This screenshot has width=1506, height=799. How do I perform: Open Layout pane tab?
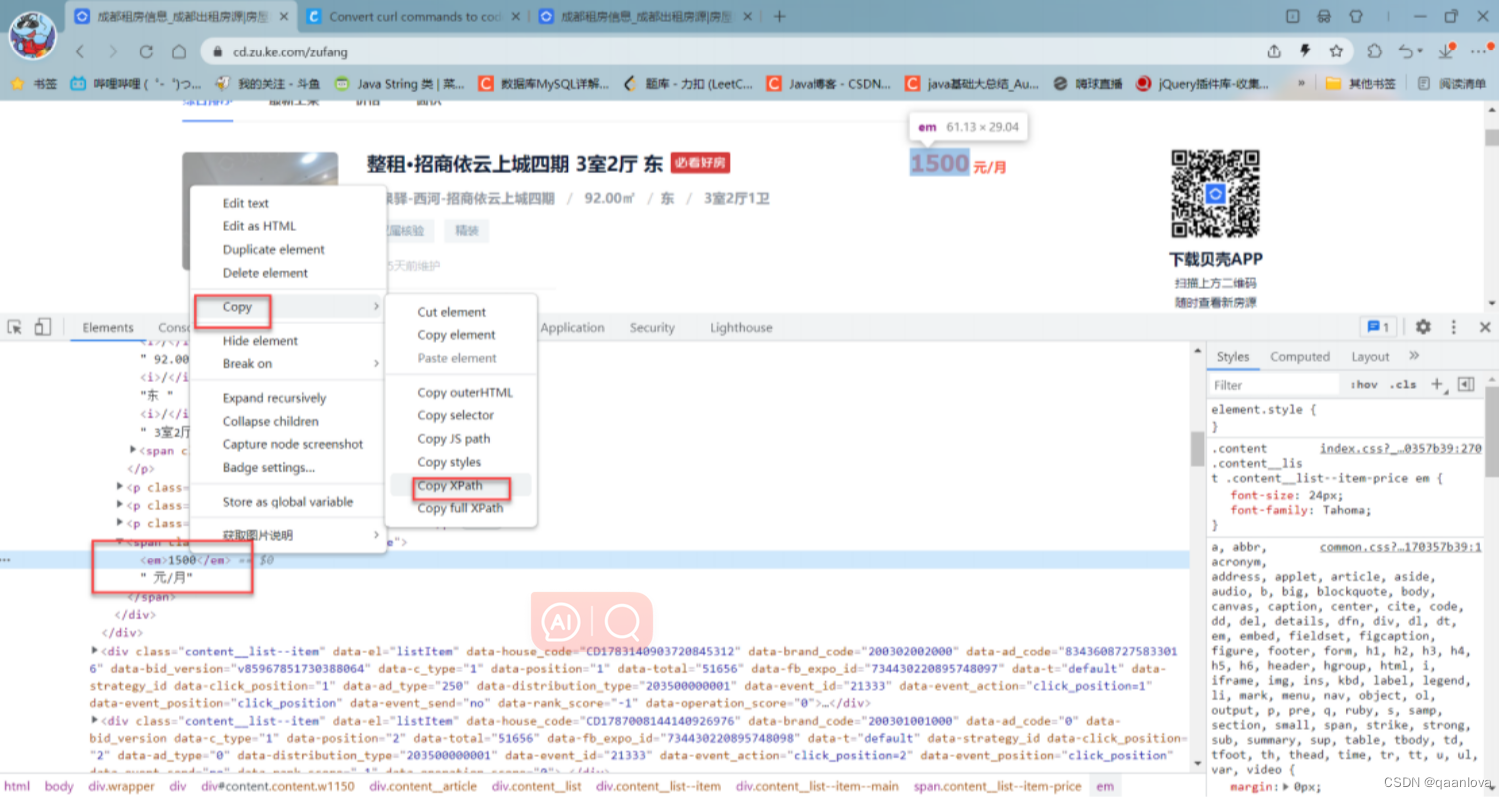1370,357
